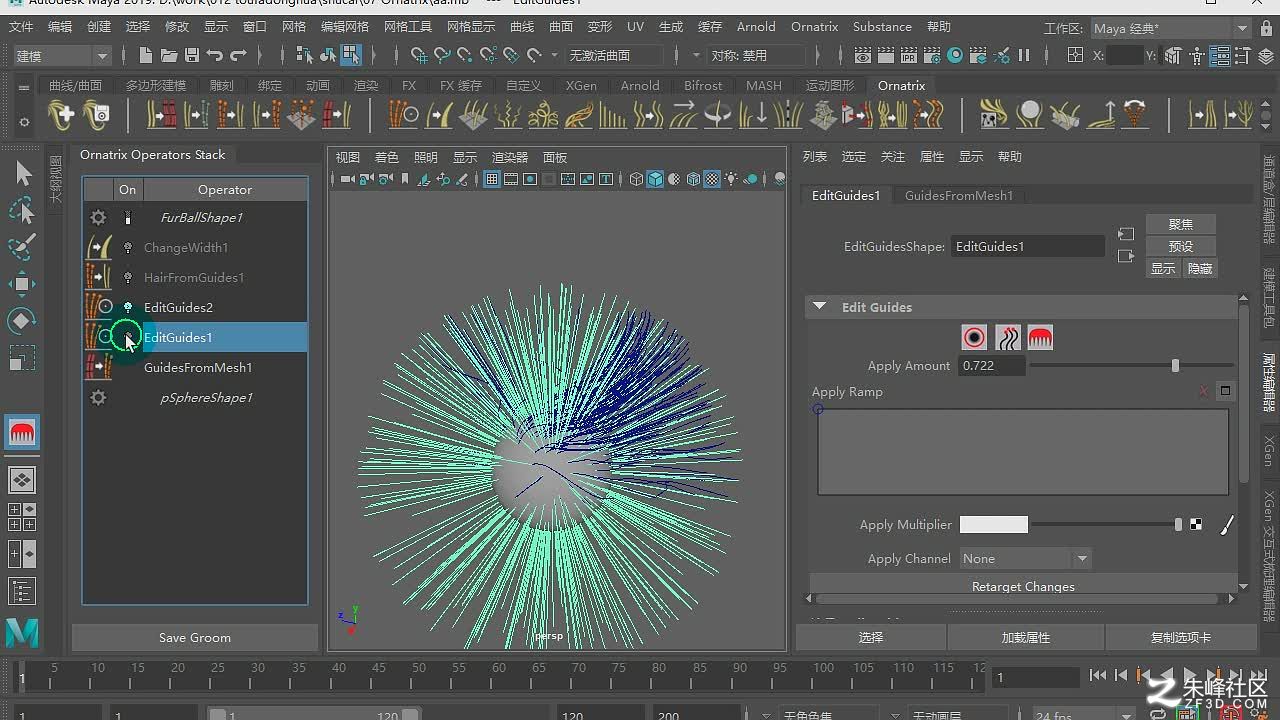
Task: Choose the Lasso select tool
Action: 22,210
